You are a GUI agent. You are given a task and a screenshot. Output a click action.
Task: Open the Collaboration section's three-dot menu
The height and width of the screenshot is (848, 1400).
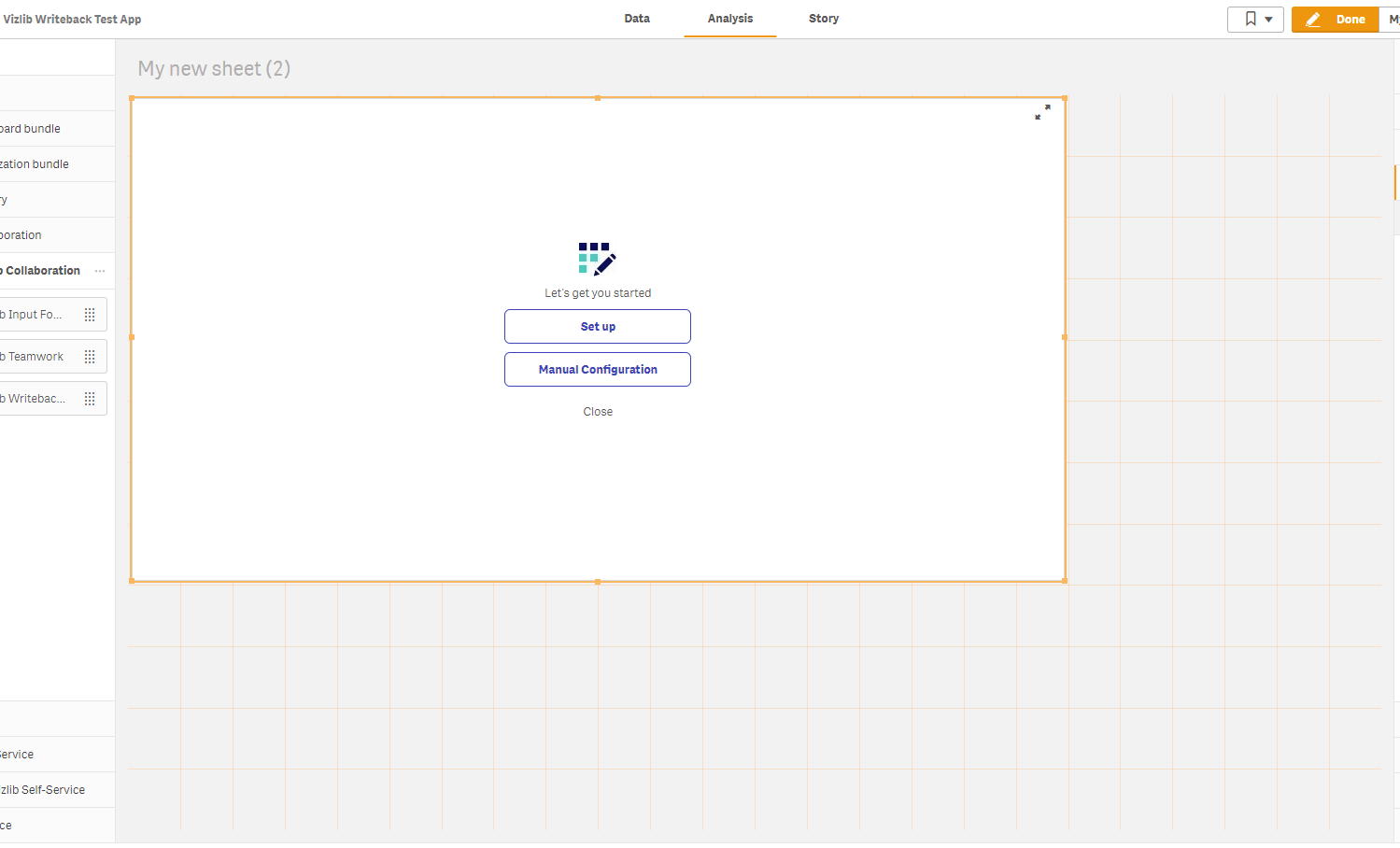[x=100, y=271]
